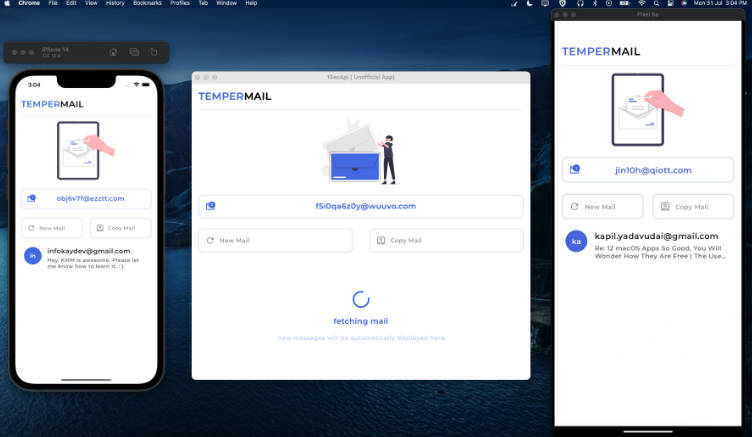Click the tablet mail illustration in Pixel emulator

tap(647, 109)
